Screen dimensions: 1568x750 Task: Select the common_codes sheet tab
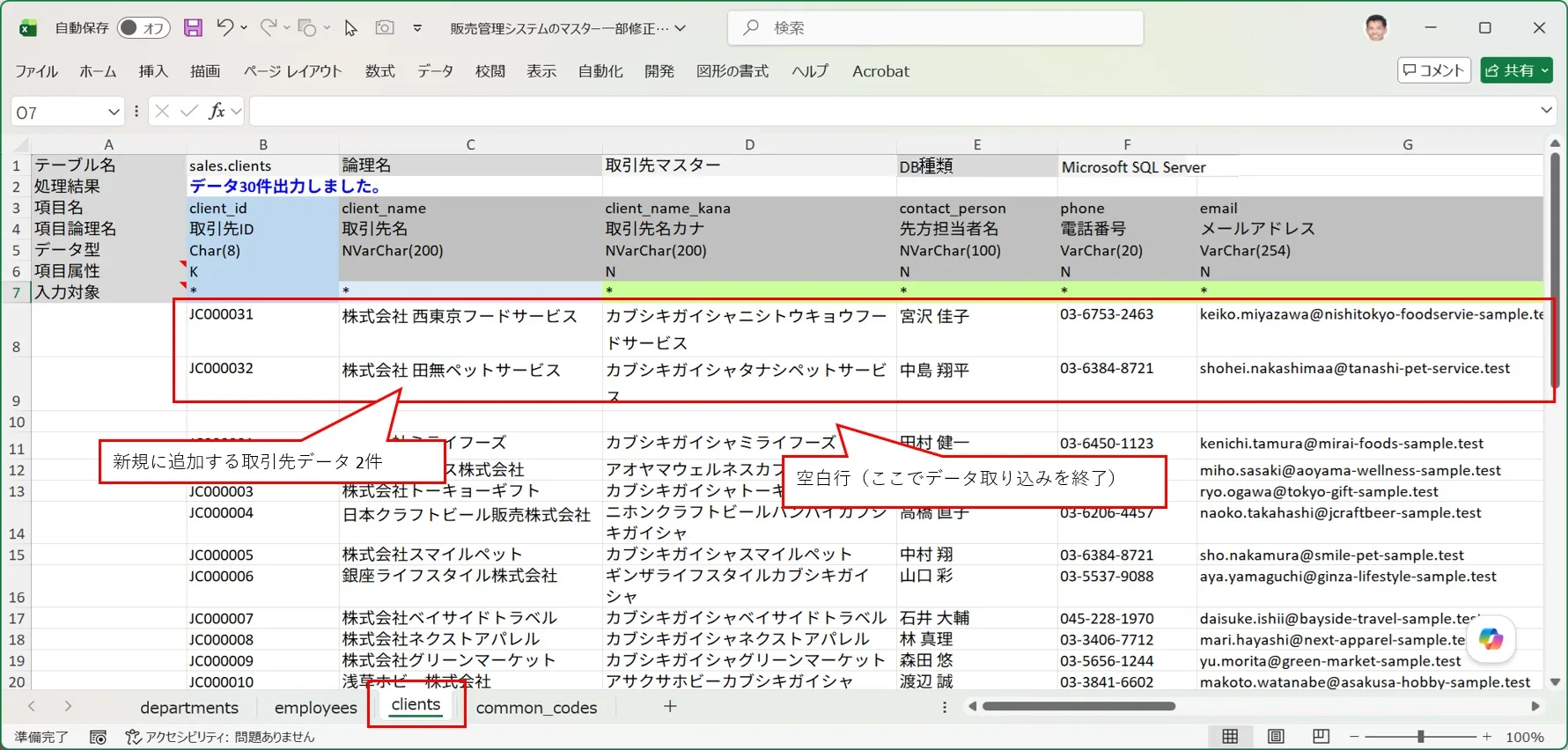[536, 708]
